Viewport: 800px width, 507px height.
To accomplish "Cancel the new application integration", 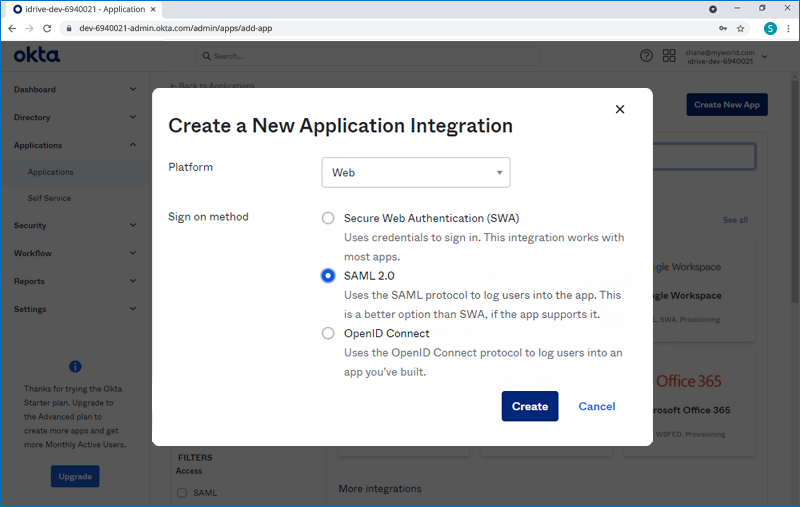I will (596, 406).
